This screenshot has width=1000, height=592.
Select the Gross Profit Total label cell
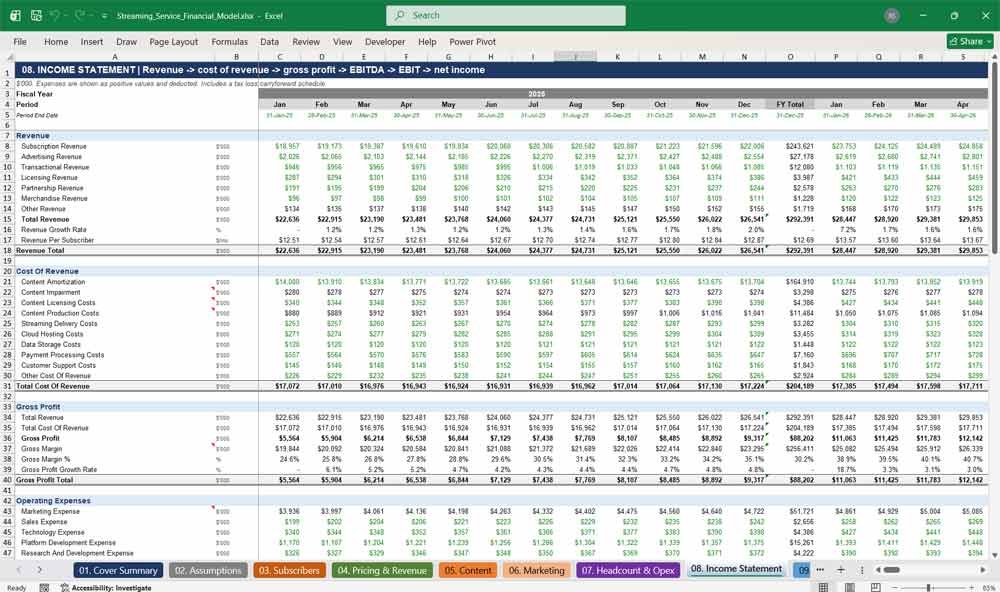[45, 480]
